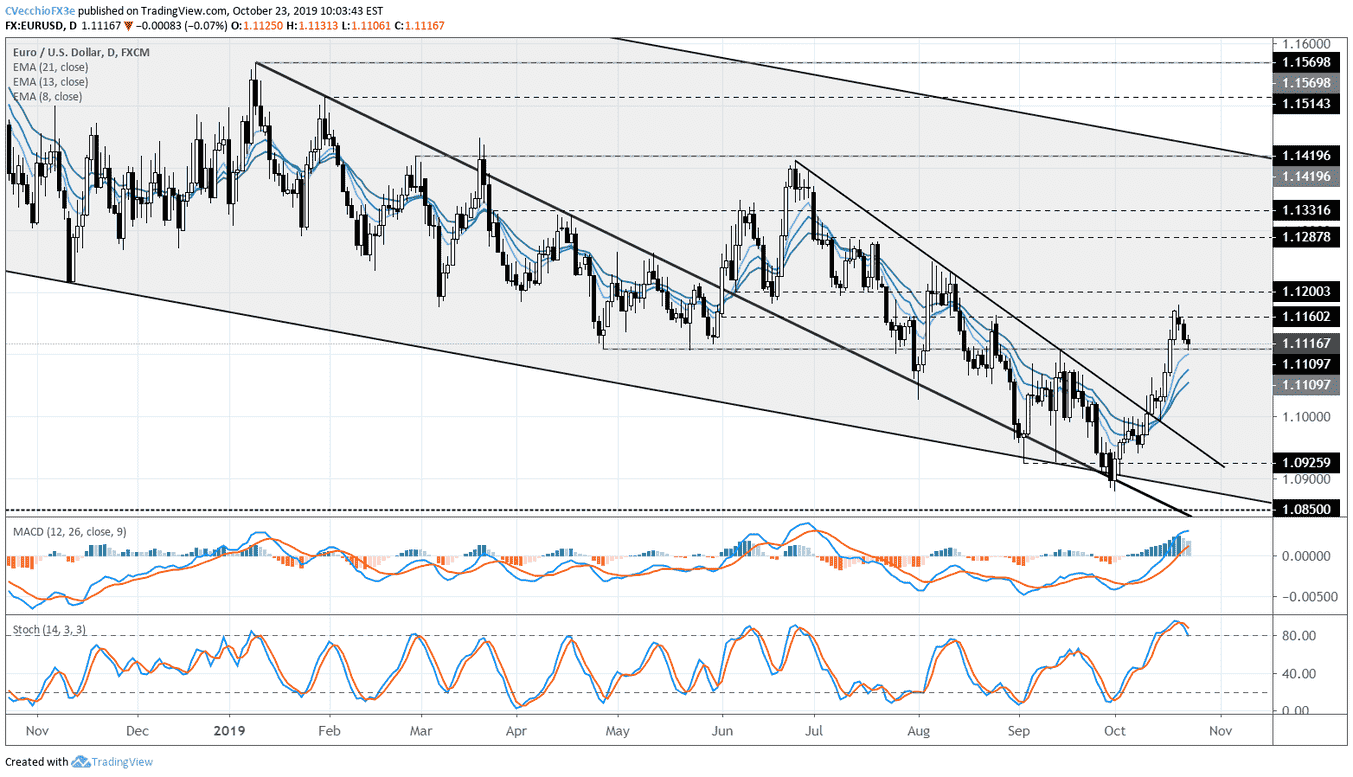This screenshot has width=1353, height=777.
Task: Click the Stoch axis value 80.00
Action: coord(1299,636)
